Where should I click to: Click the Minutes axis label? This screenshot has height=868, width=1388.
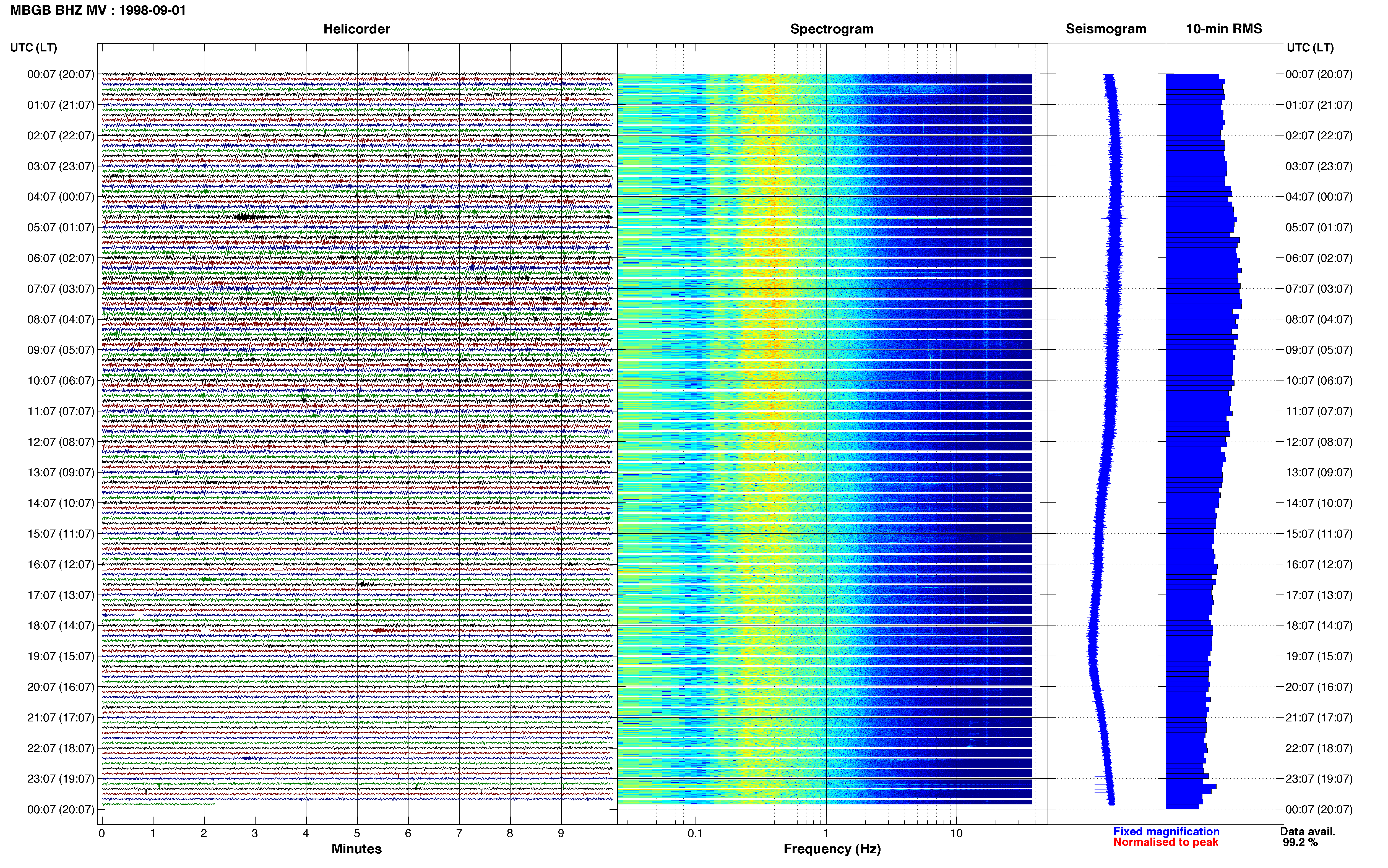click(356, 848)
